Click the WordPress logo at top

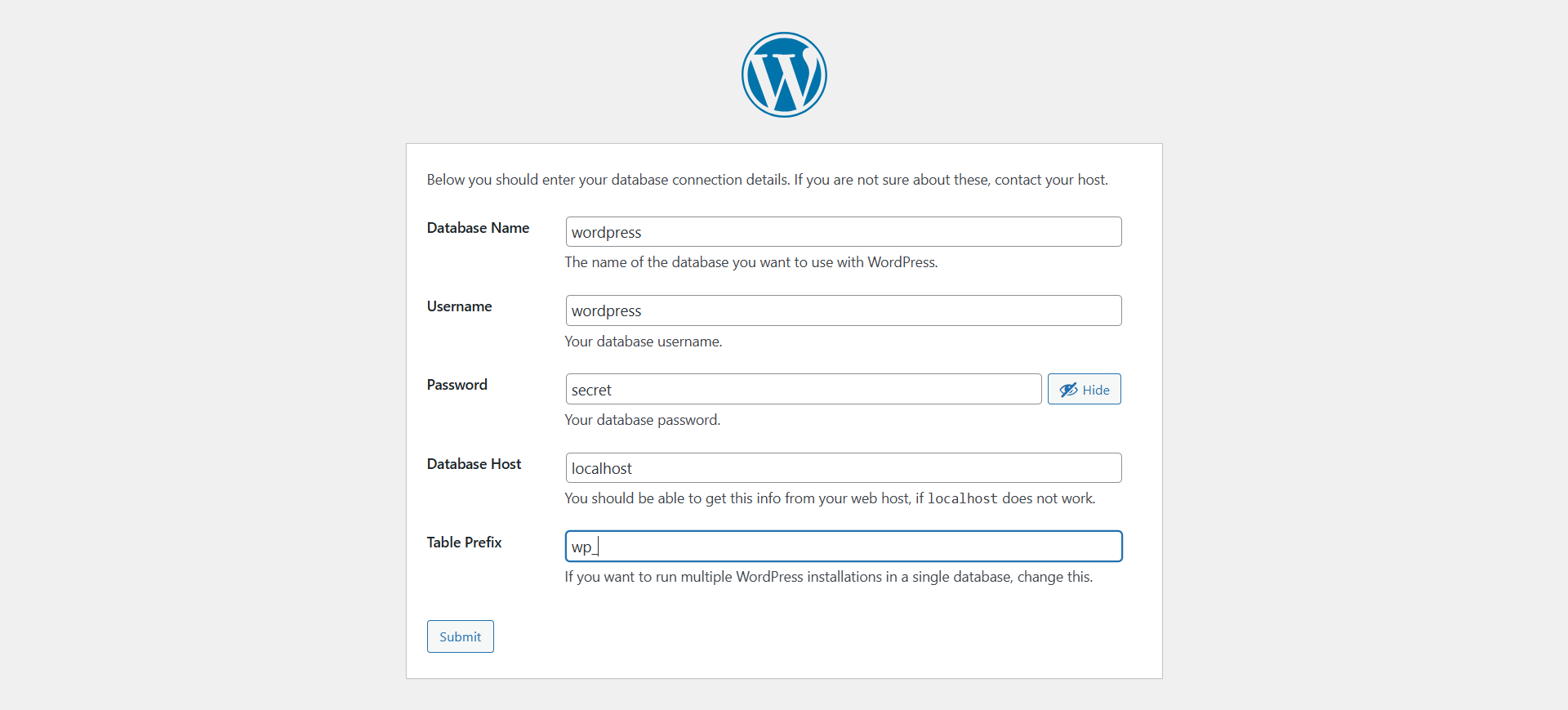coord(784,74)
